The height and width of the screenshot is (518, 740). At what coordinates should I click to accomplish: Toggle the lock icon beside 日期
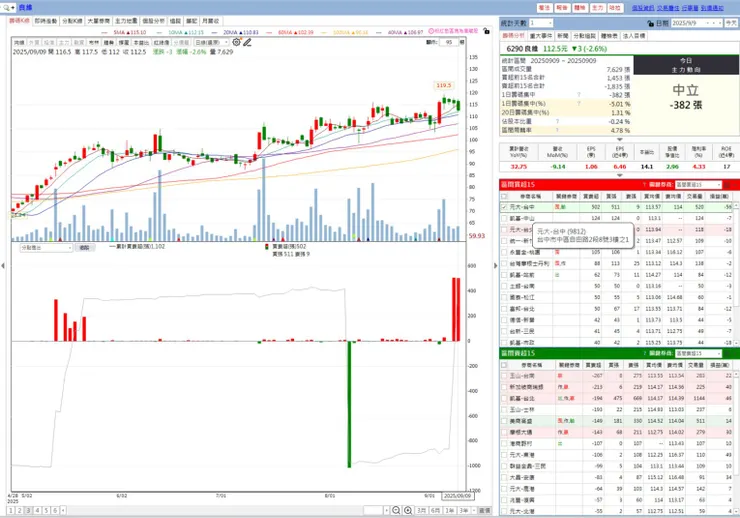coord(651,23)
